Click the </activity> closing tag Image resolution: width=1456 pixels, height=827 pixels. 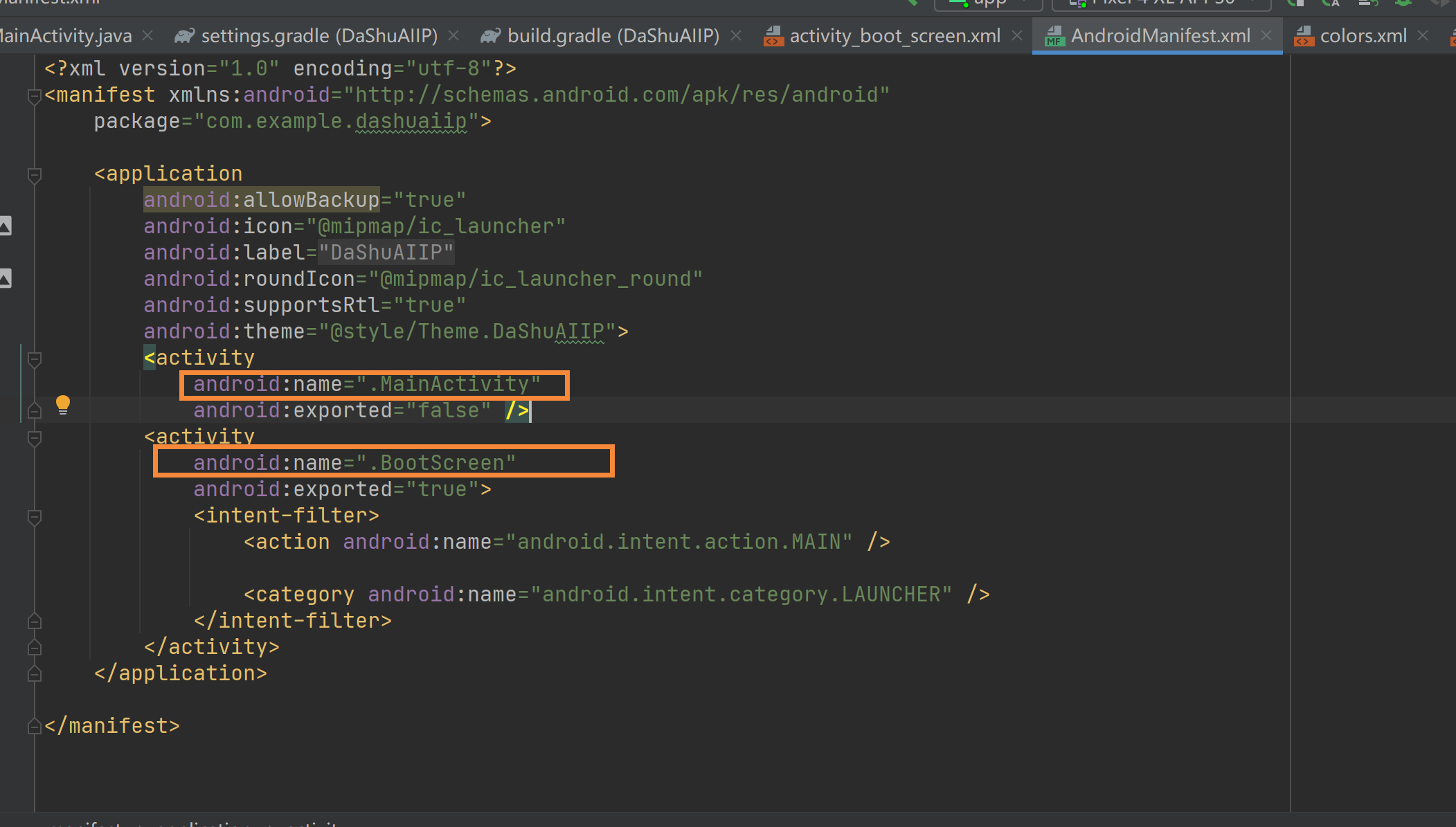(212, 647)
